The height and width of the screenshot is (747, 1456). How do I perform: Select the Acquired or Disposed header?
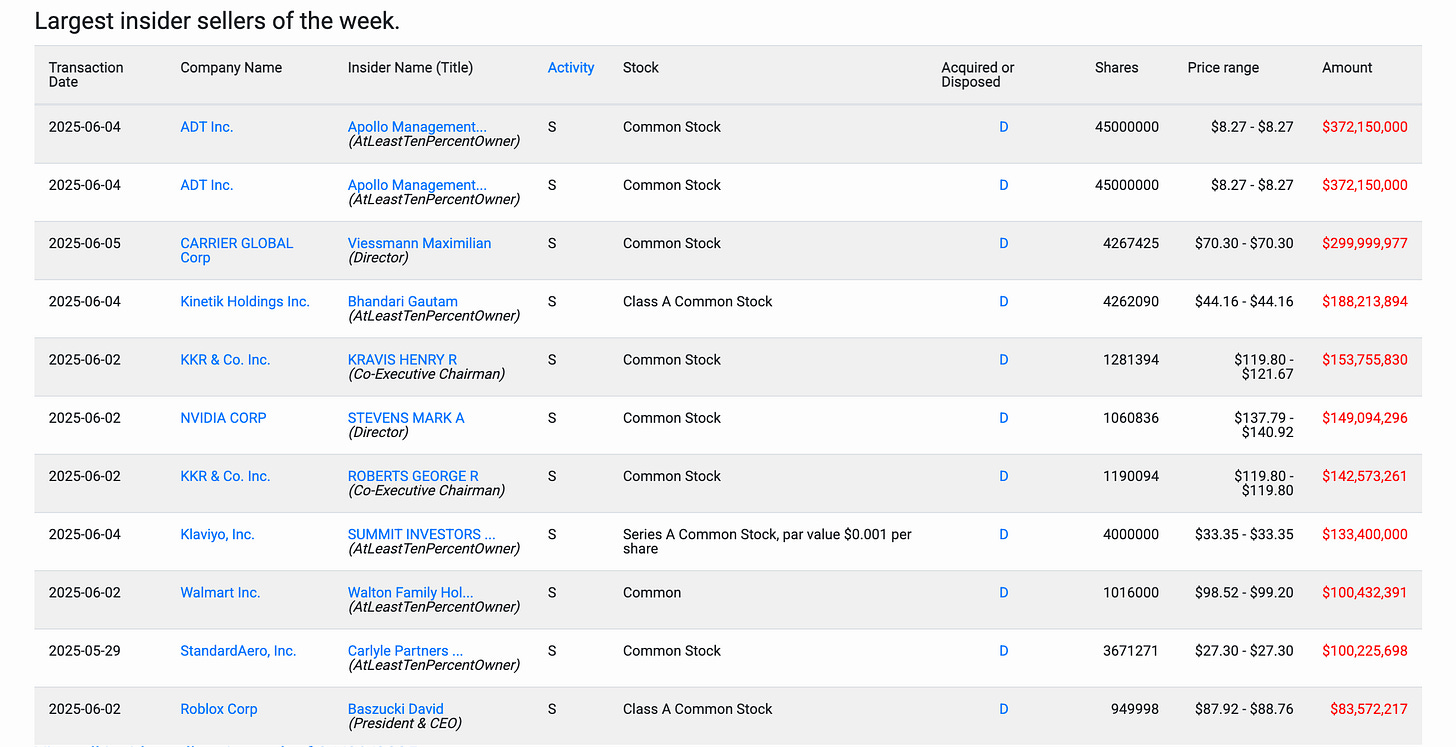coord(977,74)
